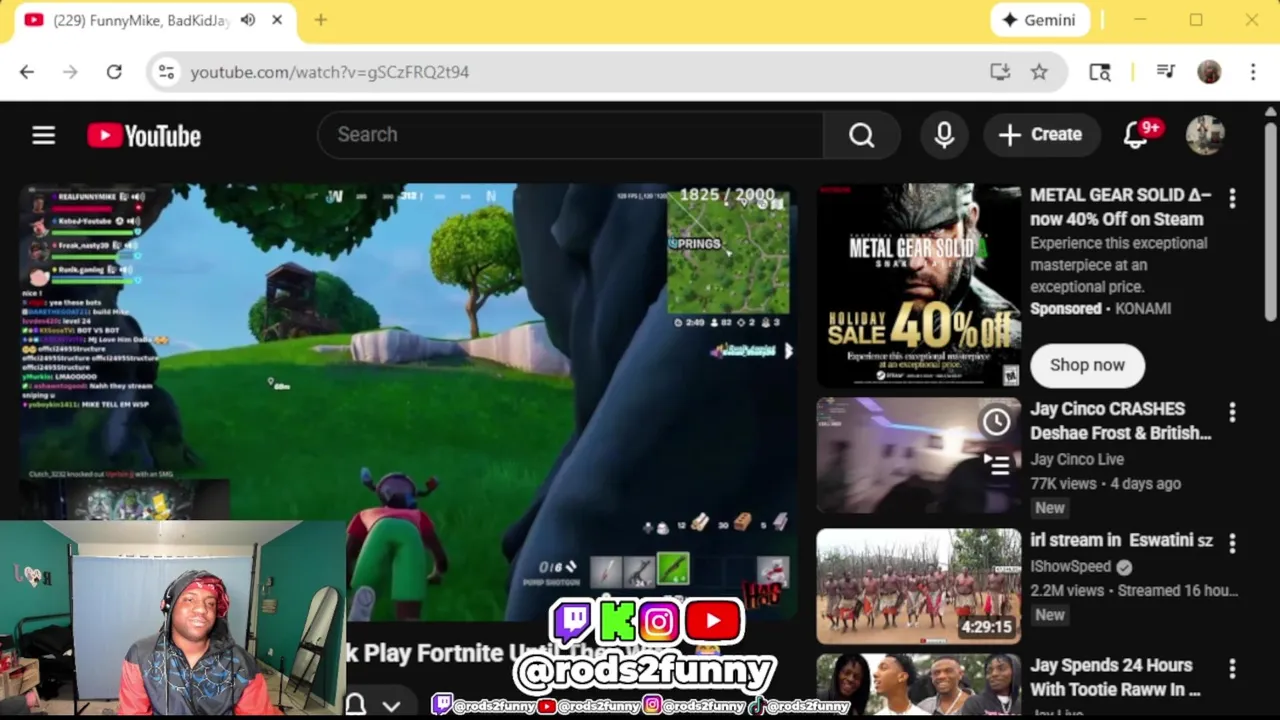Click the magnifying glass search button
The height and width of the screenshot is (720, 1280).
pos(862,135)
